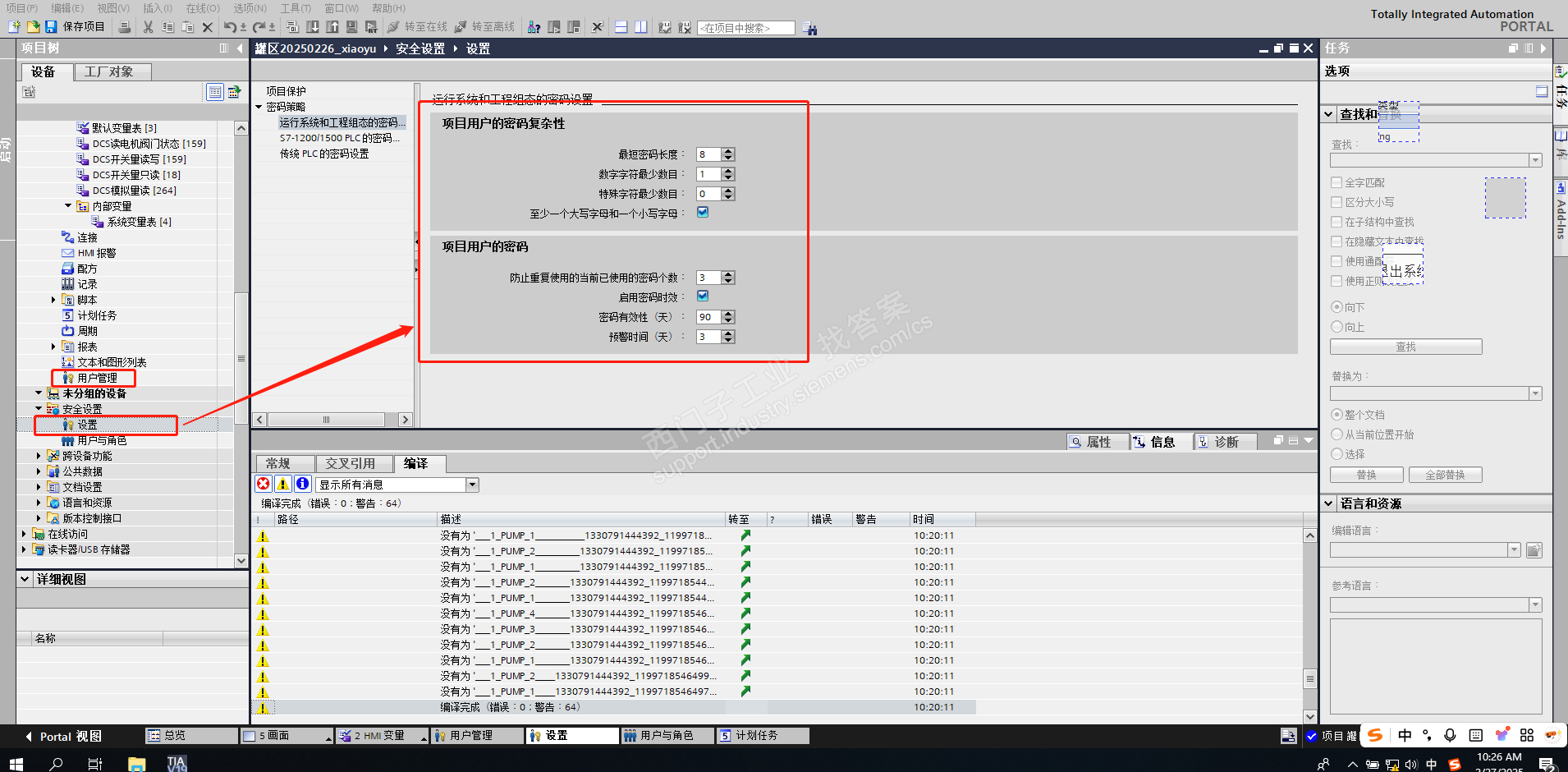
Task: Collapse the 查找和替换 section
Action: click(x=1329, y=114)
